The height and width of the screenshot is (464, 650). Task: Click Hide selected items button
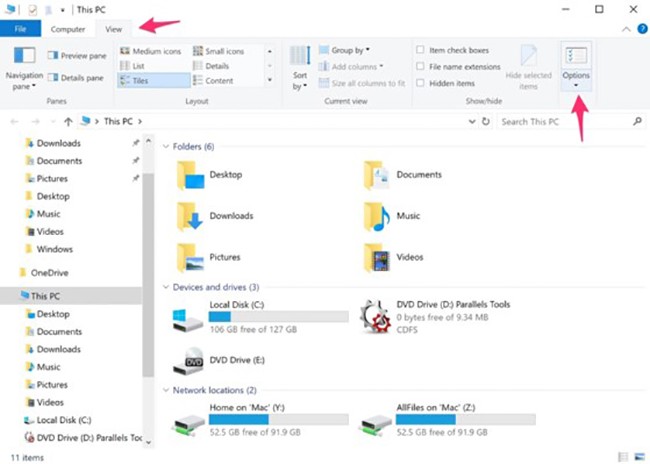point(529,67)
